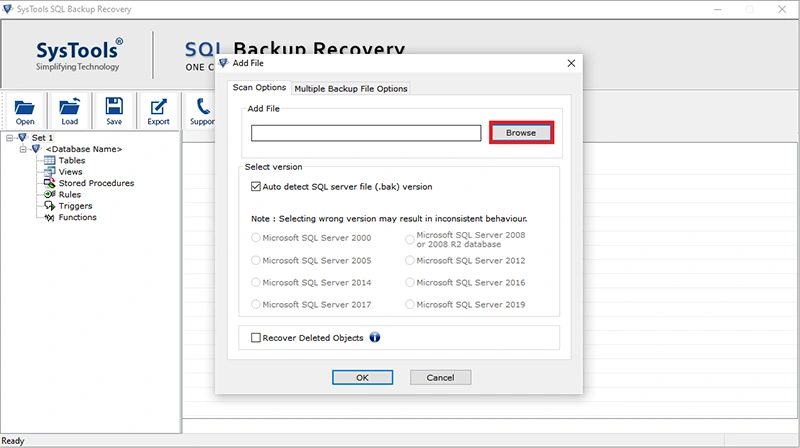Select Microsoft SQL Server 2017 radio
Screen dimensions: 800x448
click(256, 304)
